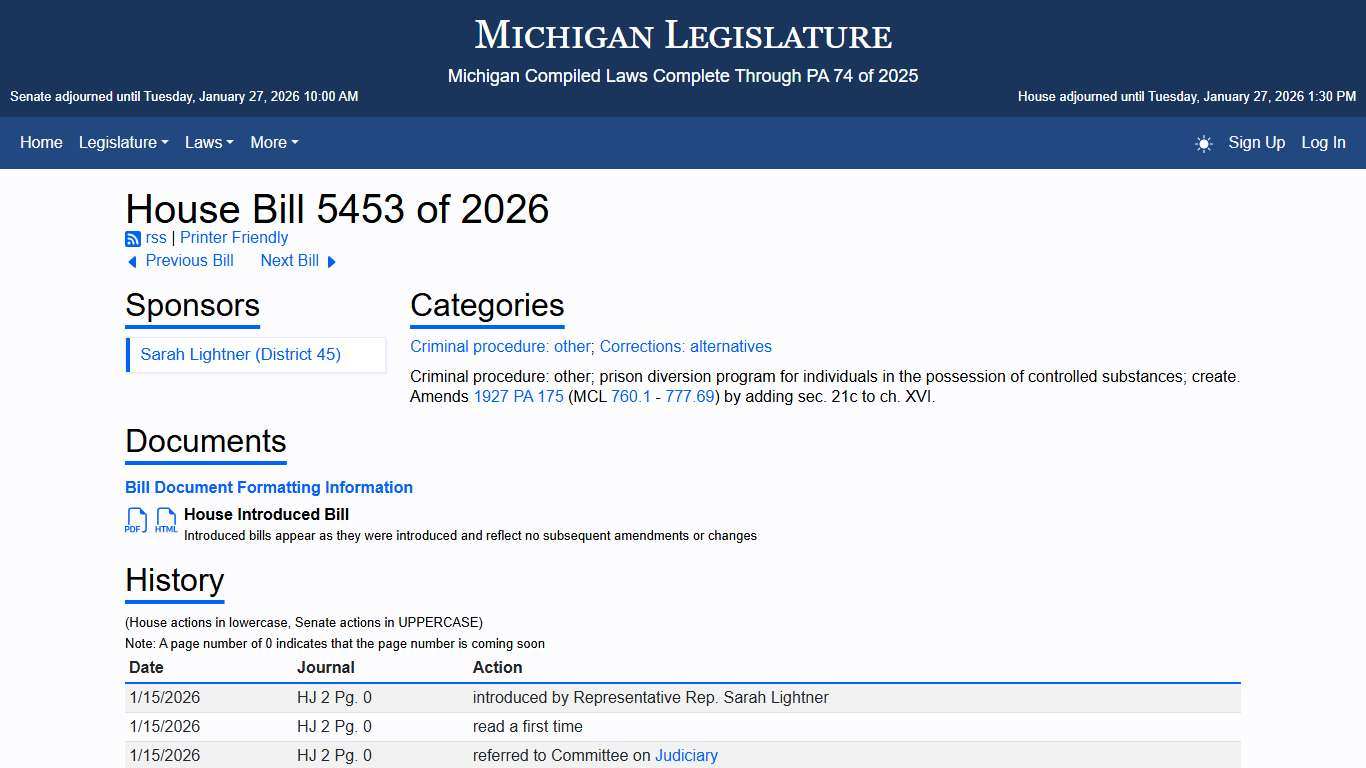Open the Laws dropdown
This screenshot has width=1366, height=768.
click(x=208, y=143)
